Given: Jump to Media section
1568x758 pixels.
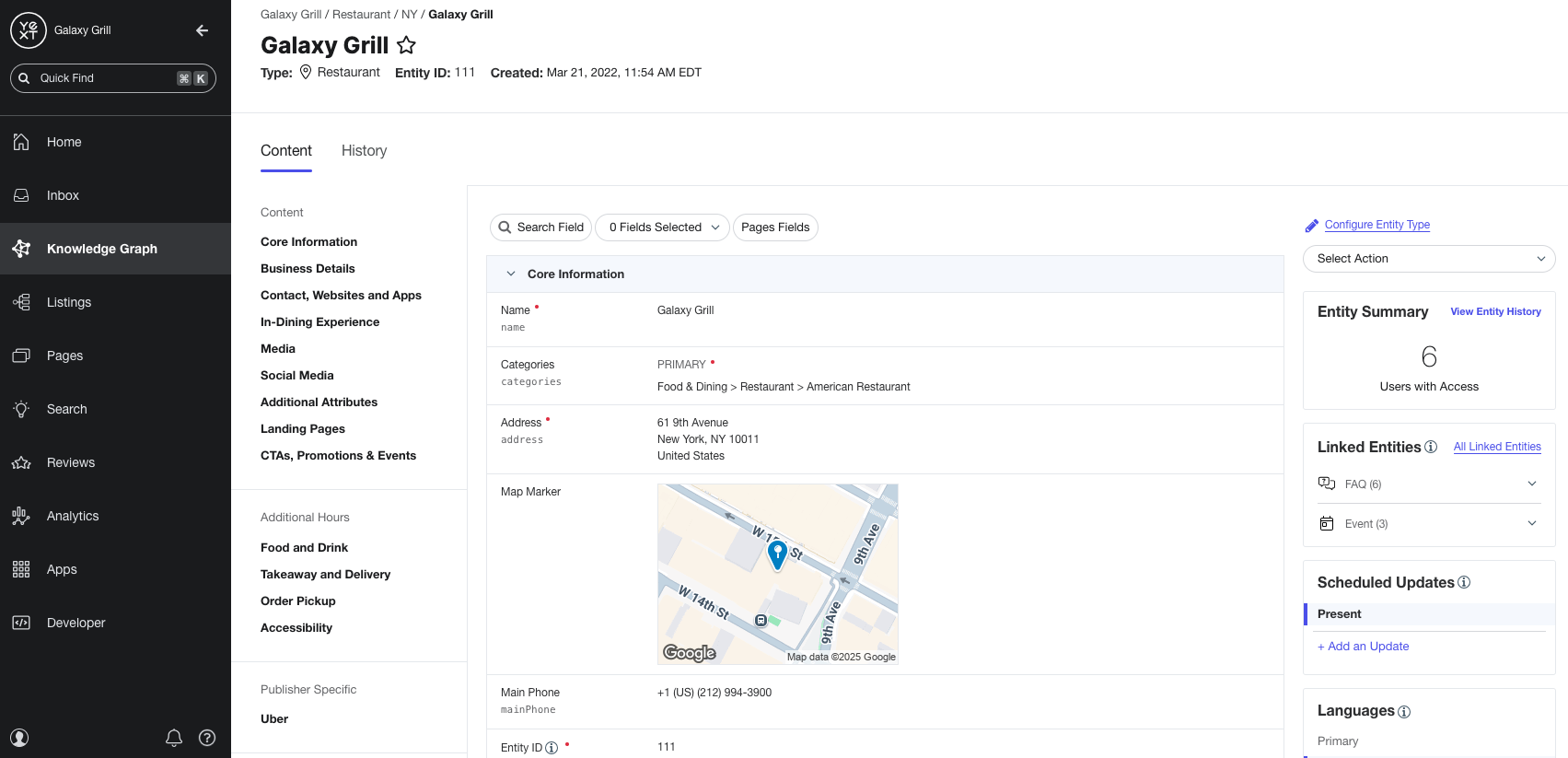Looking at the screenshot, I should click(x=278, y=349).
